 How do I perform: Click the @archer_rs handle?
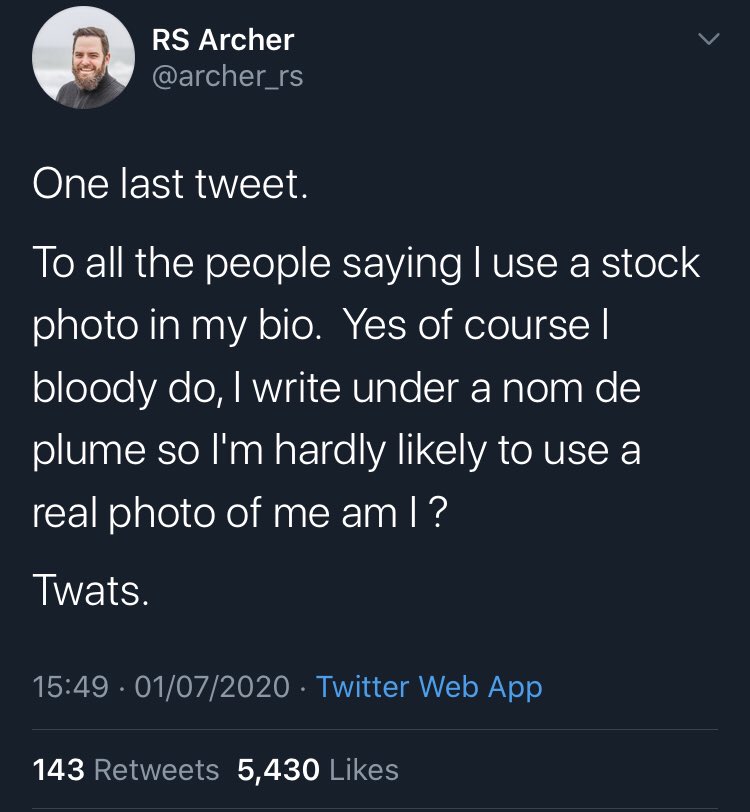pyautogui.click(x=226, y=76)
